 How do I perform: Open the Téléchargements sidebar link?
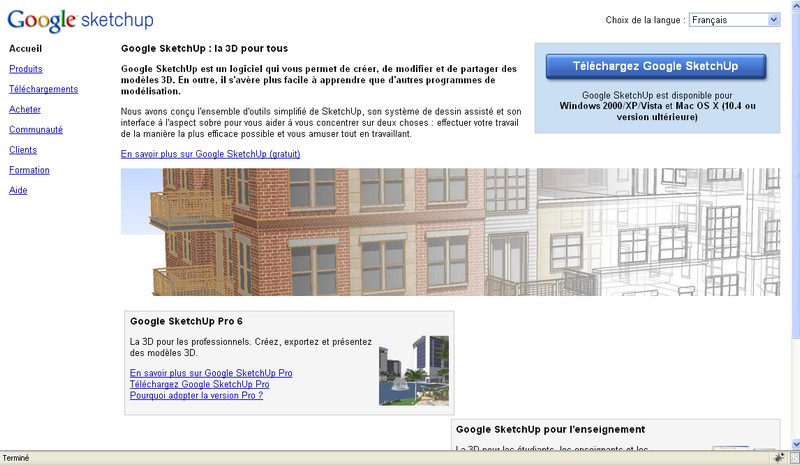coord(43,89)
